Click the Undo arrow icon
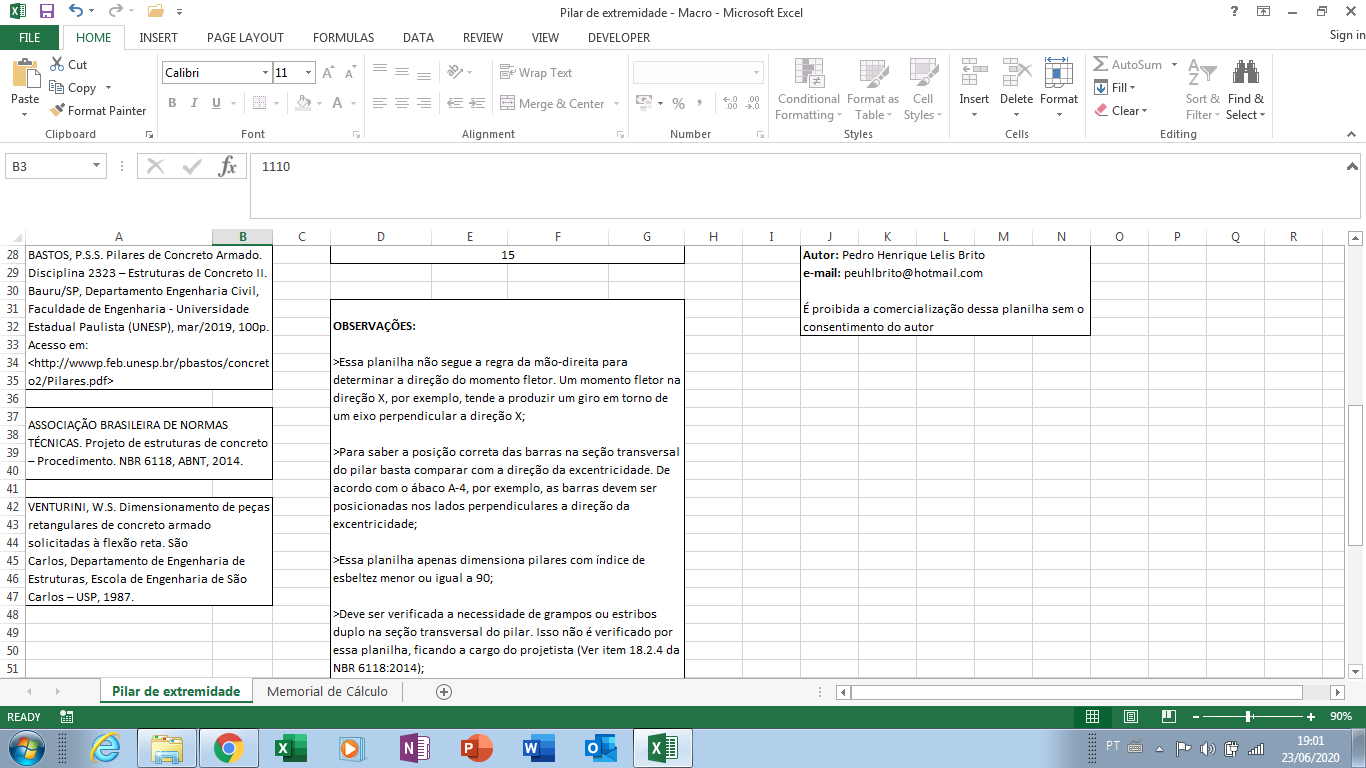The image size is (1366, 768). tap(77, 12)
